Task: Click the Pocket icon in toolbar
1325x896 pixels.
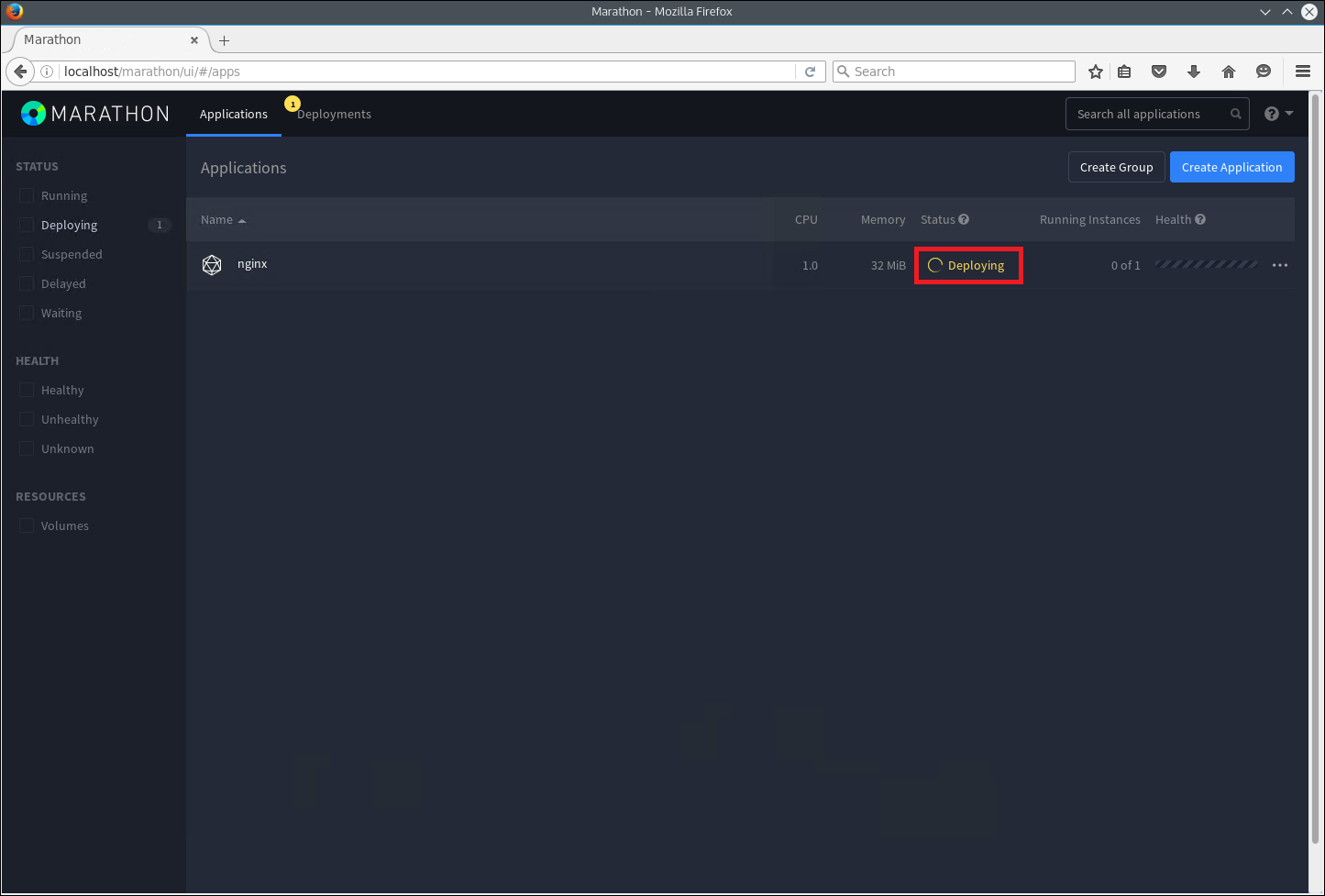Action: click(x=1159, y=72)
